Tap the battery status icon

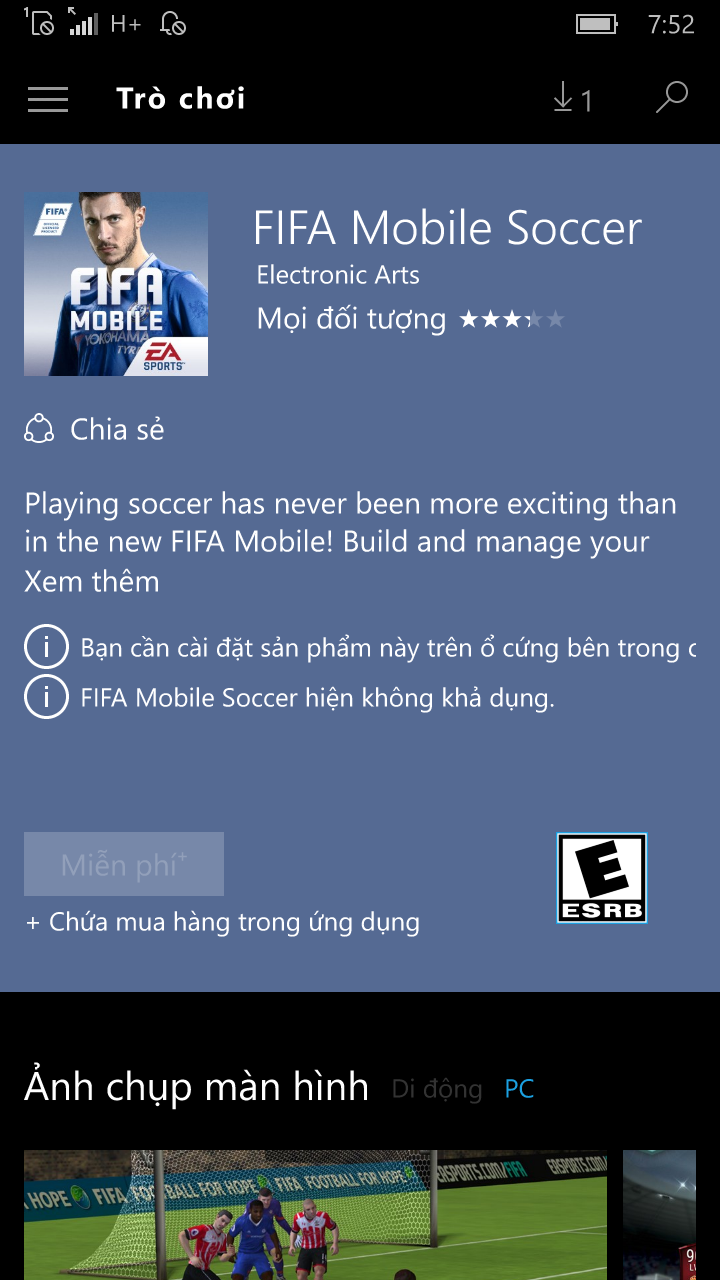[x=597, y=24]
